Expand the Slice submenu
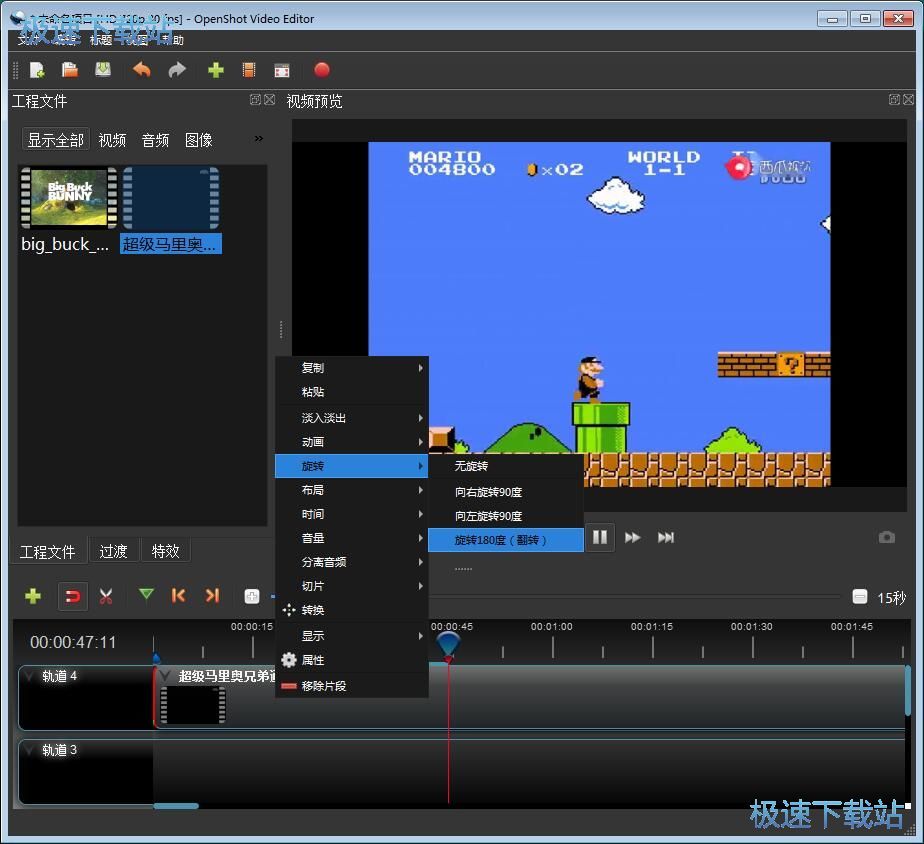Image resolution: width=924 pixels, height=844 pixels. click(352, 586)
